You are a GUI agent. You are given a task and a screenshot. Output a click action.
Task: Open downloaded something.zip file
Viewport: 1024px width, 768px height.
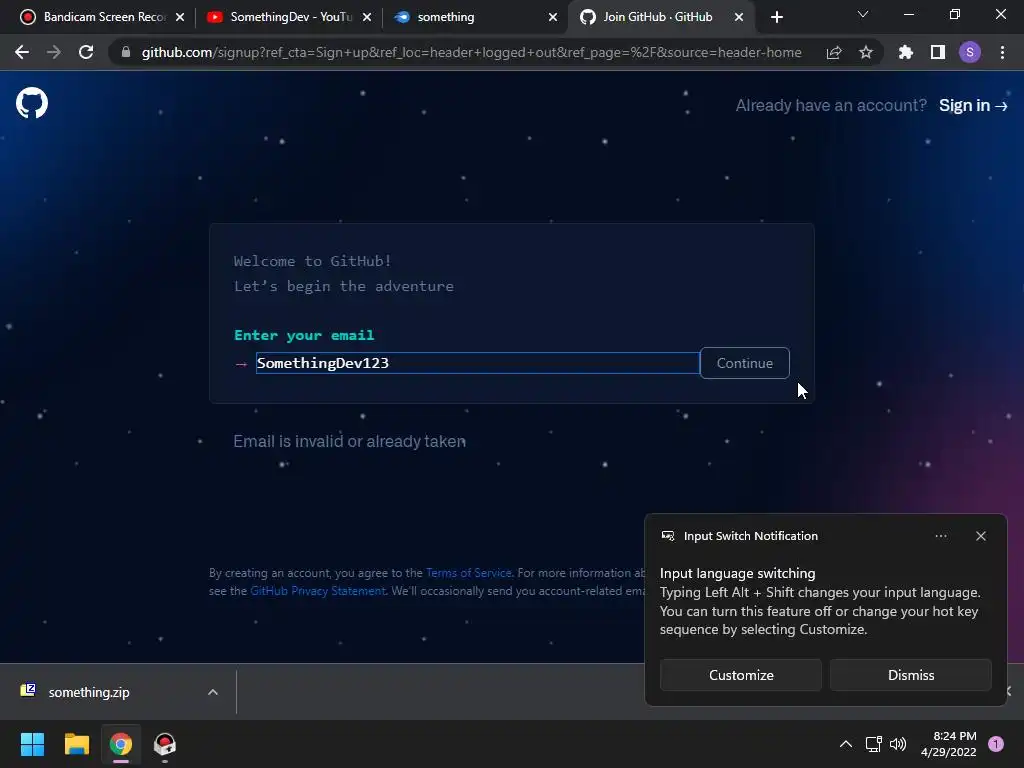[89, 692]
